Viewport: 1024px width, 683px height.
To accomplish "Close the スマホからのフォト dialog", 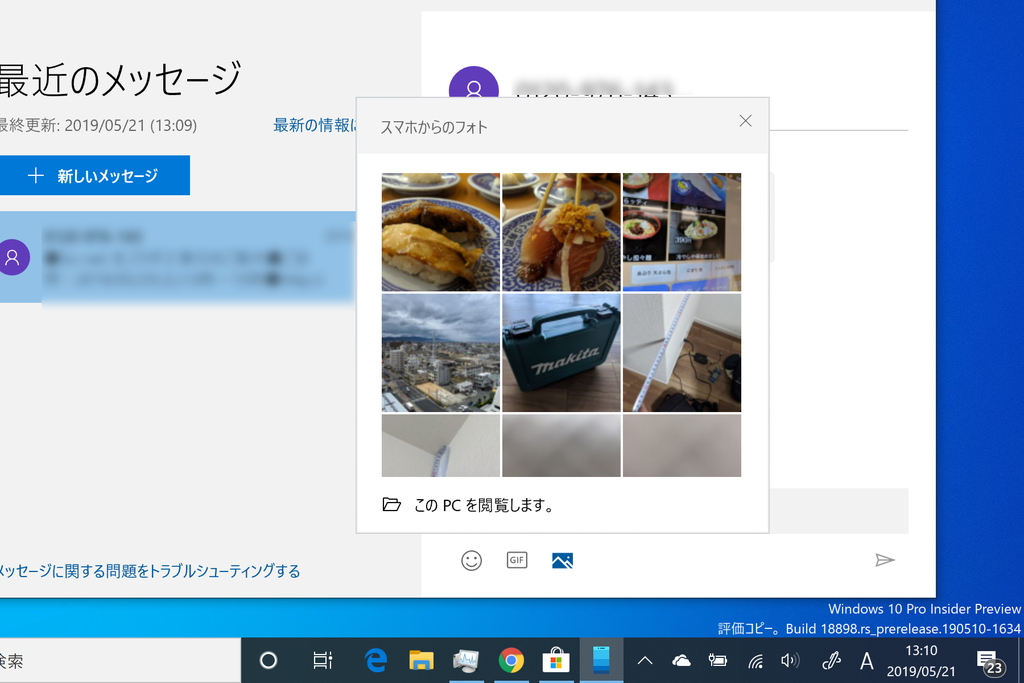I will [745, 120].
